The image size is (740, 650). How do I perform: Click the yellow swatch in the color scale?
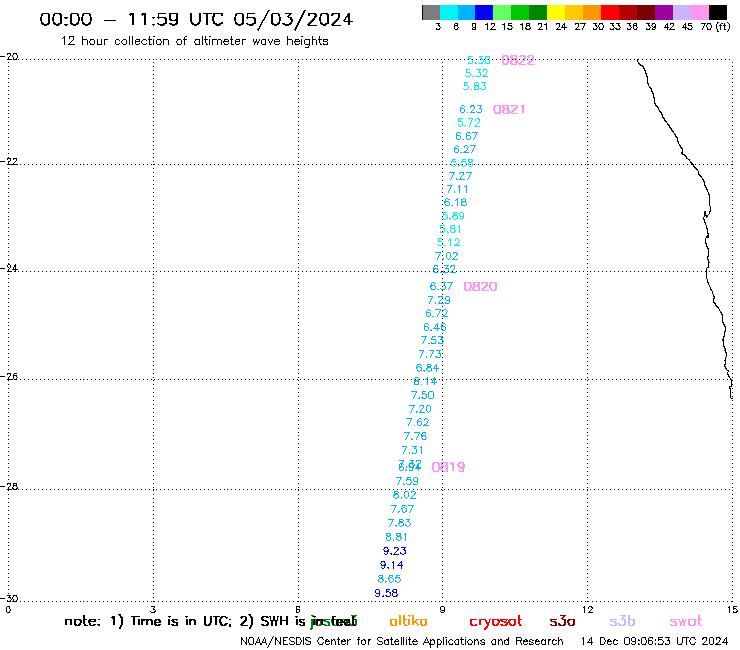click(x=556, y=13)
